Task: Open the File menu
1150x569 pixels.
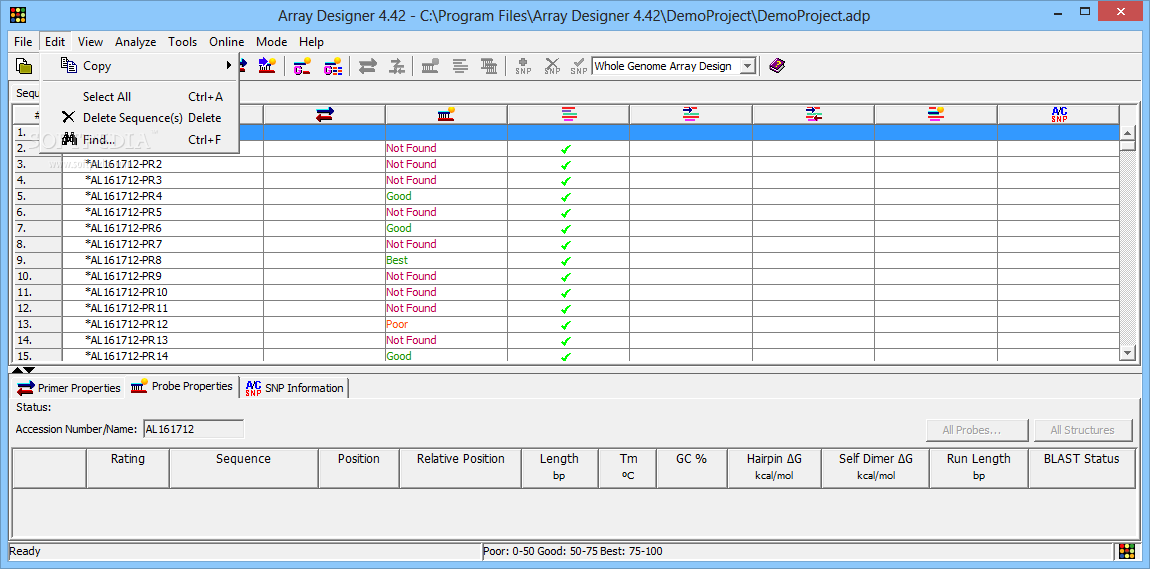Action: 23,42
